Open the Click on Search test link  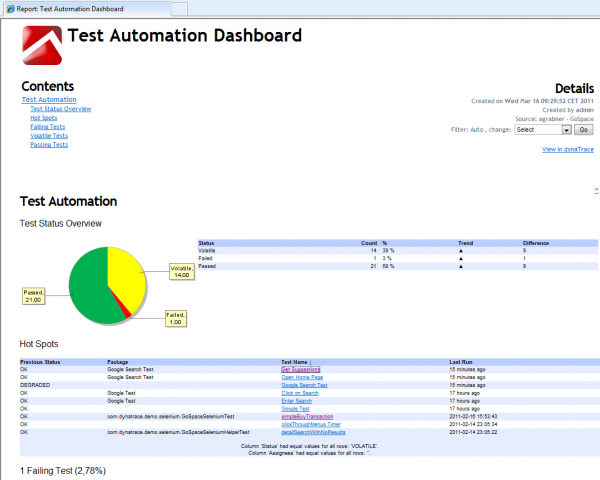pos(300,393)
